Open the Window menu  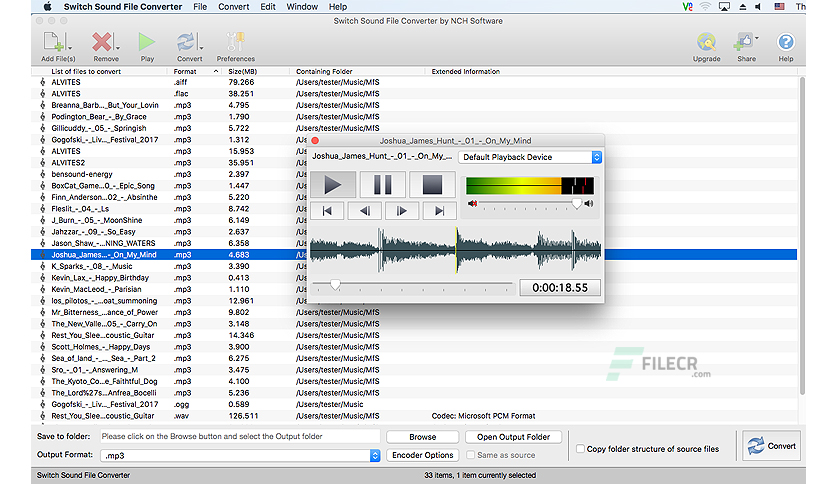click(x=302, y=6)
